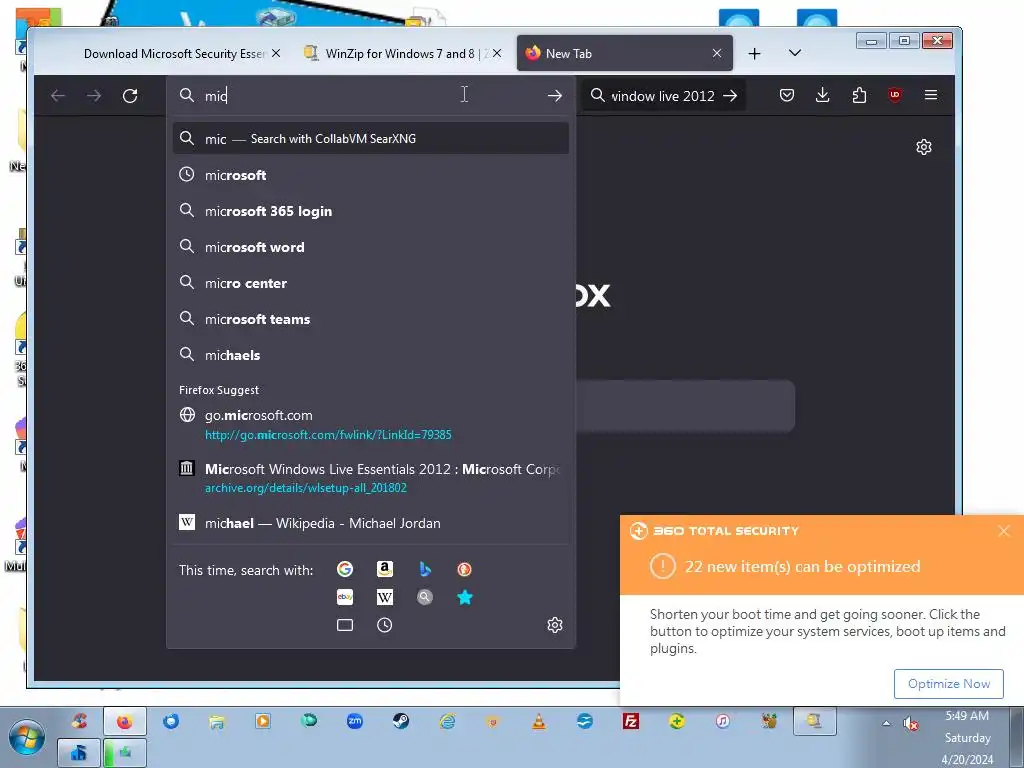This screenshot has height=768, width=1024.
Task: Submit the 'window live 2012' search arrow
Action: click(x=730, y=96)
